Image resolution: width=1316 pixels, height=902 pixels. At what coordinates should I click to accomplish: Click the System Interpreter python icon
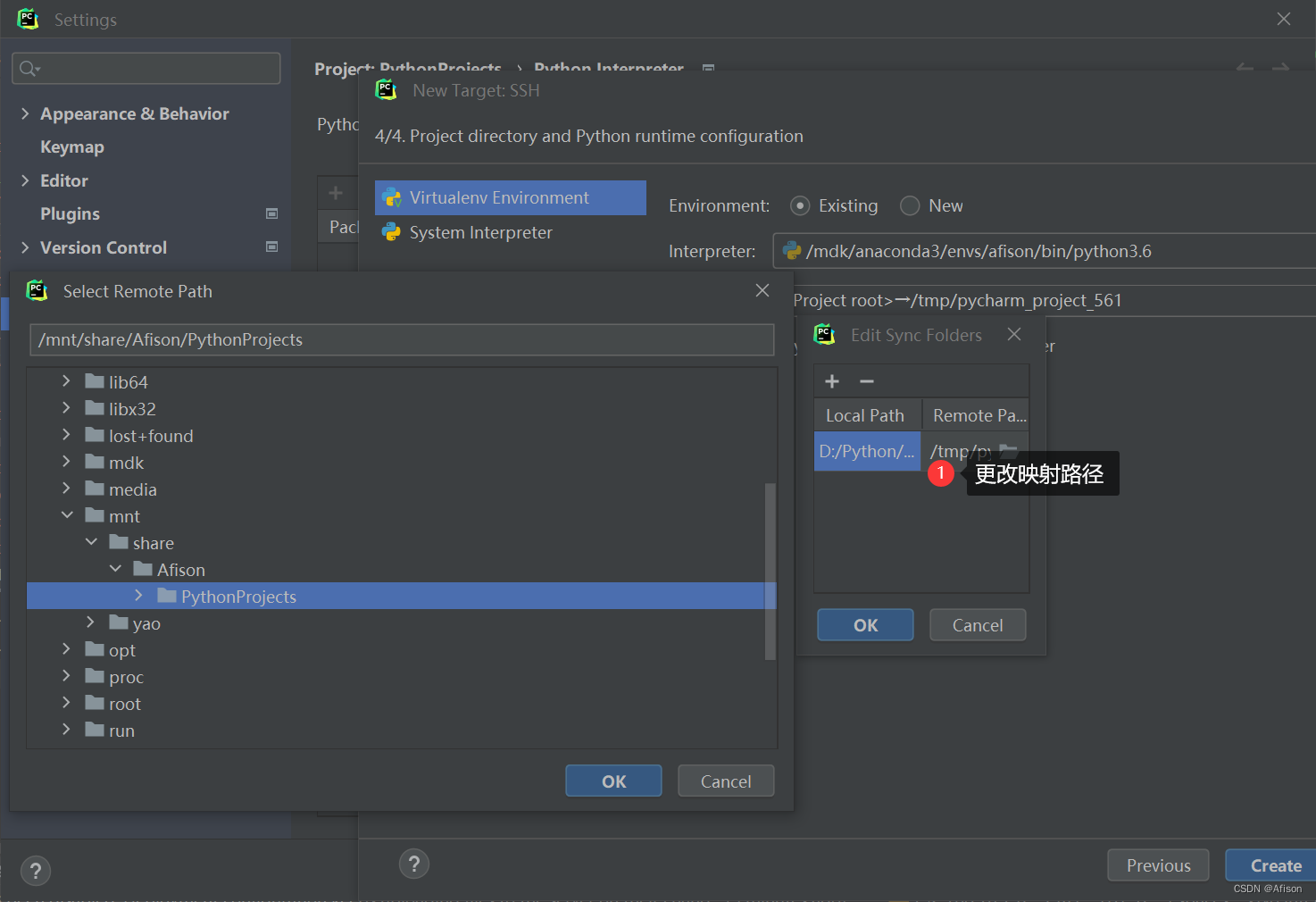391,232
